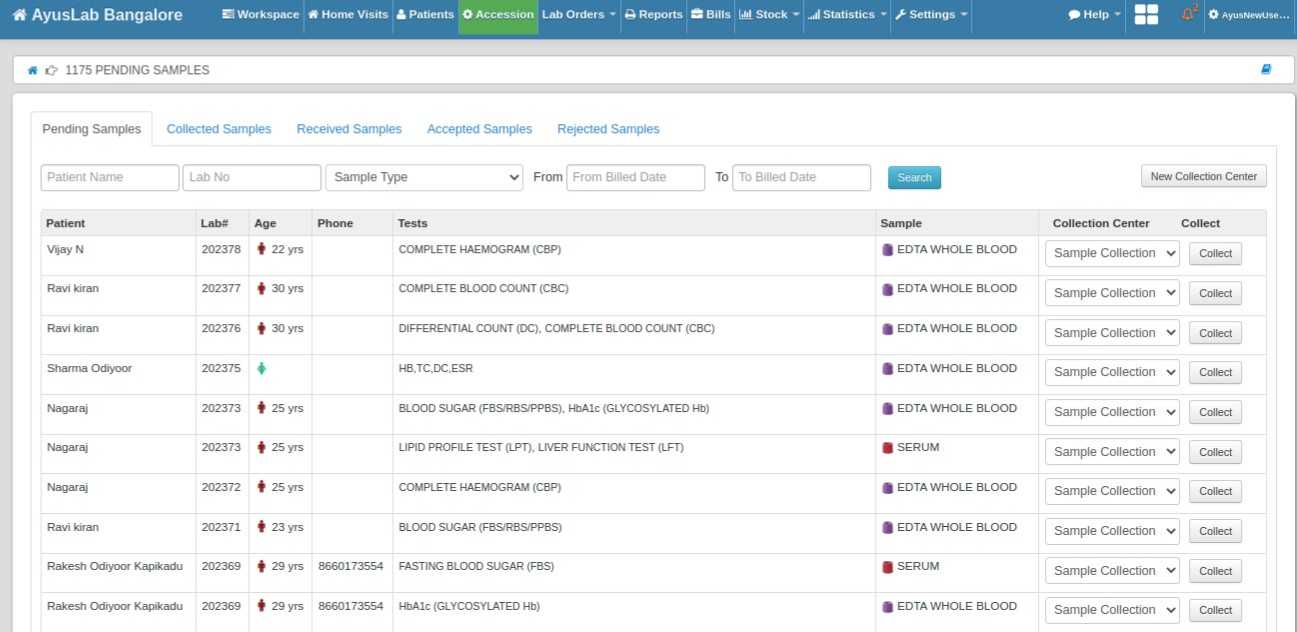This screenshot has height=632, width=1297.
Task: Expand the Lab Orders dropdown
Action: click(x=578, y=15)
